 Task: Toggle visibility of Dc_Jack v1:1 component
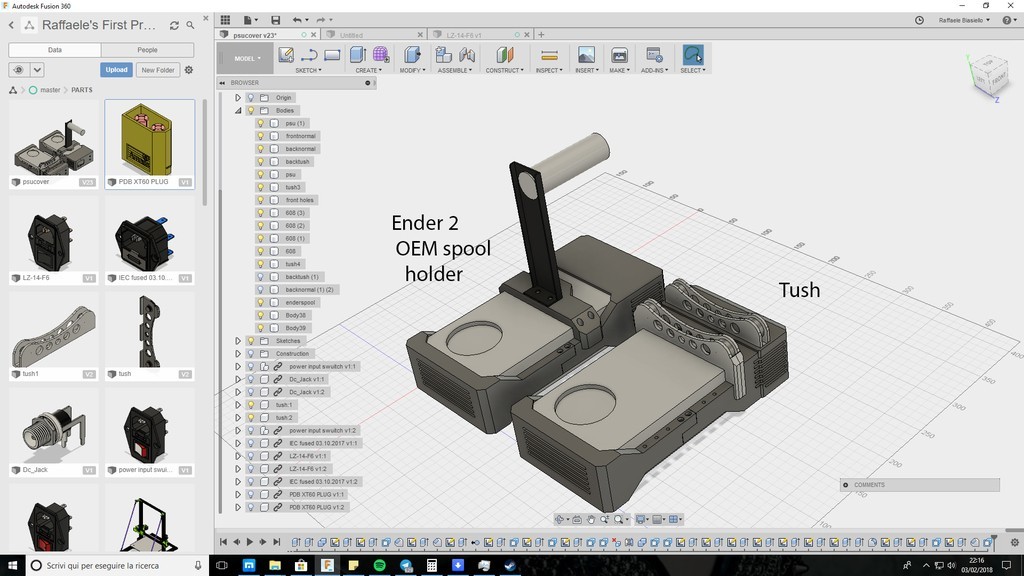250,379
